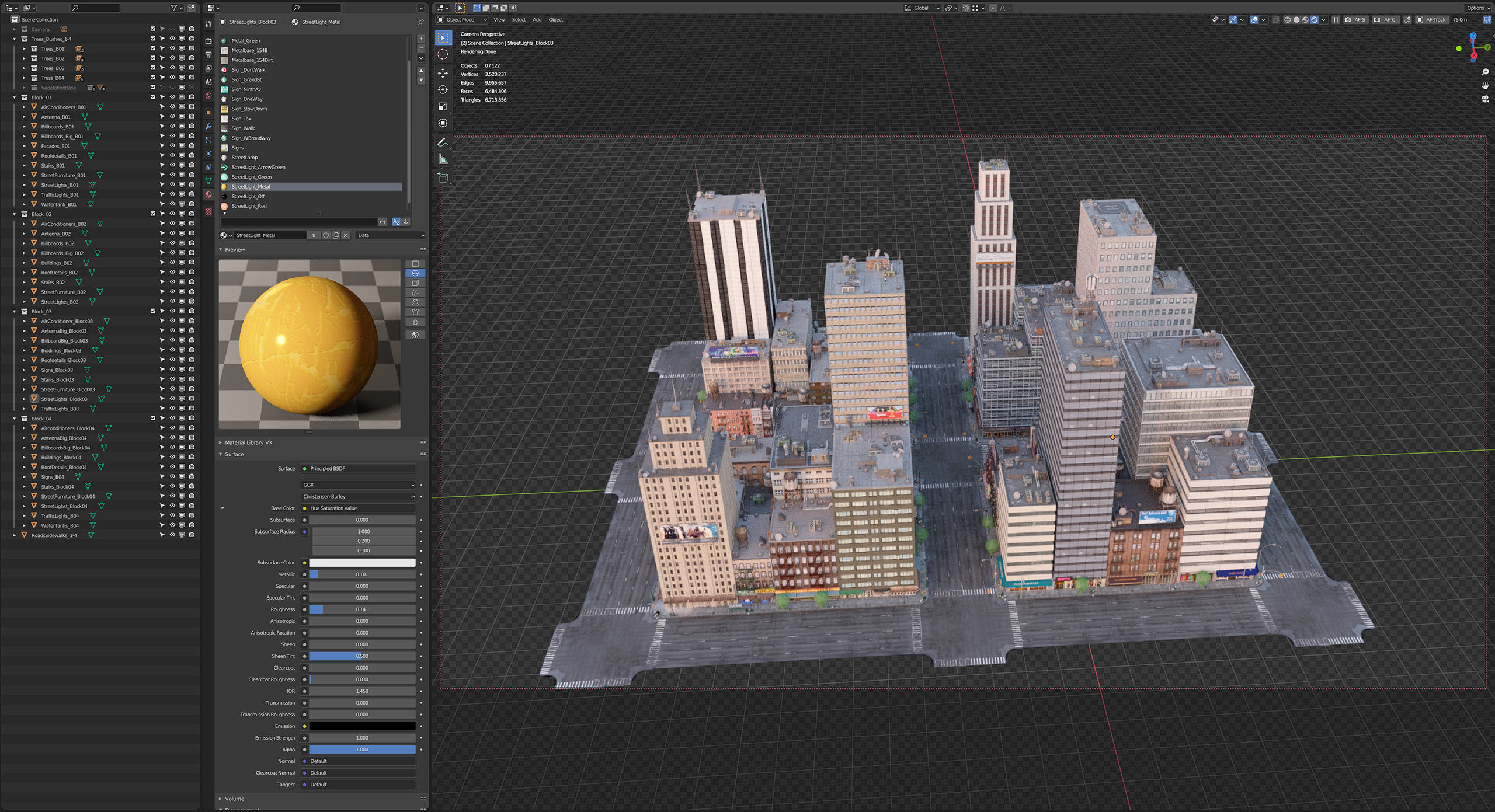Image resolution: width=1495 pixels, height=812 pixels.
Task: Pin the properties editor context
Action: point(420,22)
